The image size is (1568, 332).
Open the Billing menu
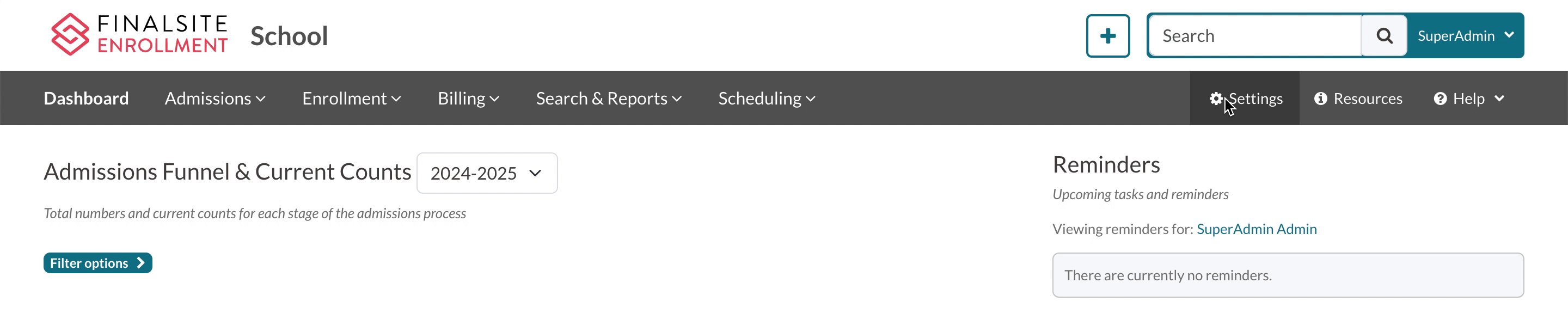468,99
